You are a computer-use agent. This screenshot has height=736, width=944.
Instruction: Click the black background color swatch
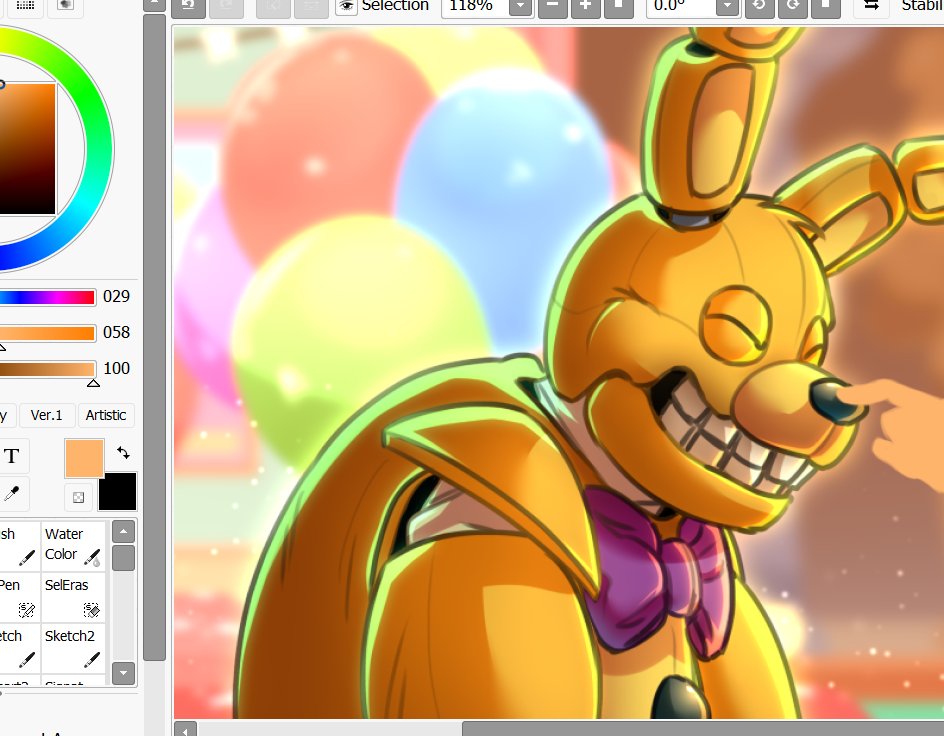coord(117,492)
